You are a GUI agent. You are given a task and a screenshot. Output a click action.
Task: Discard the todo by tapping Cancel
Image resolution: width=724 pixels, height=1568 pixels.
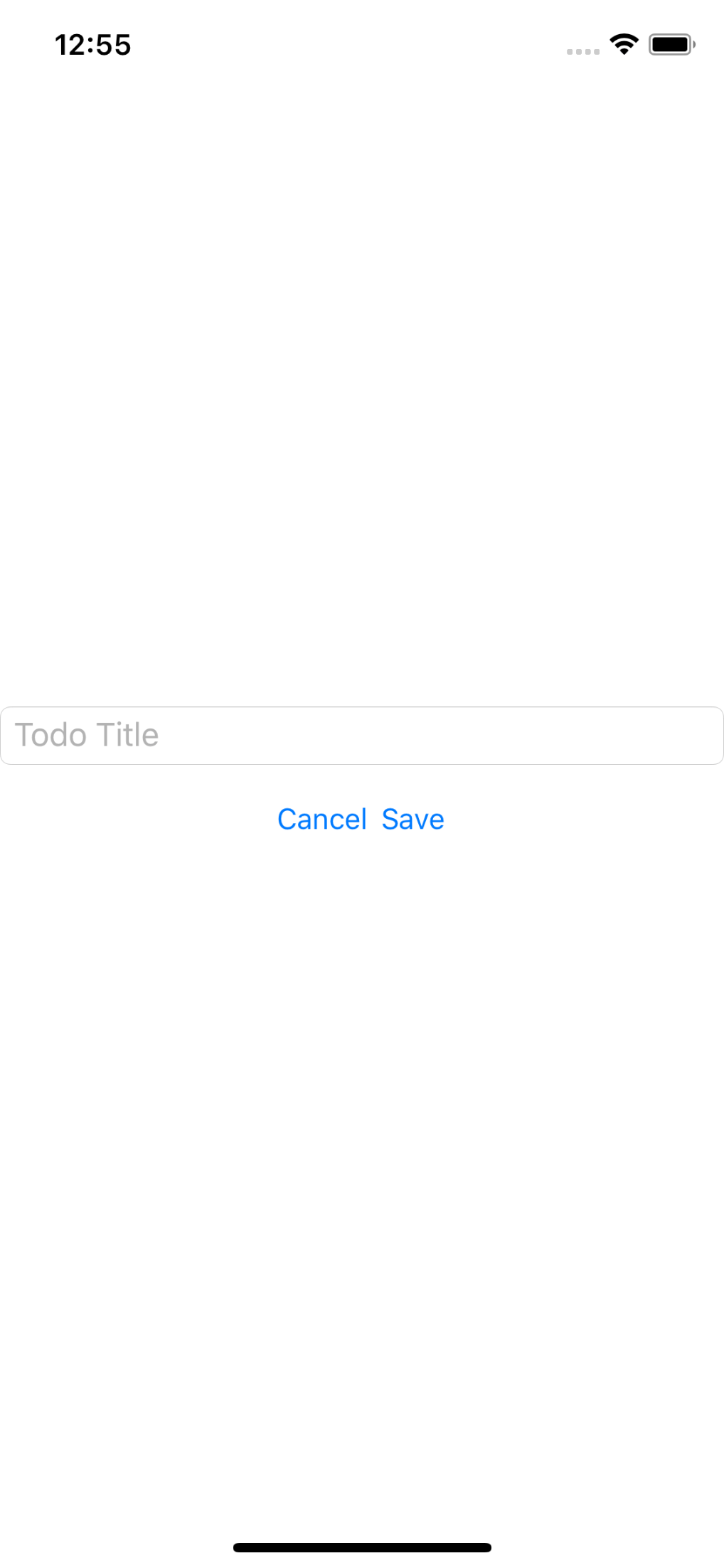click(x=322, y=820)
